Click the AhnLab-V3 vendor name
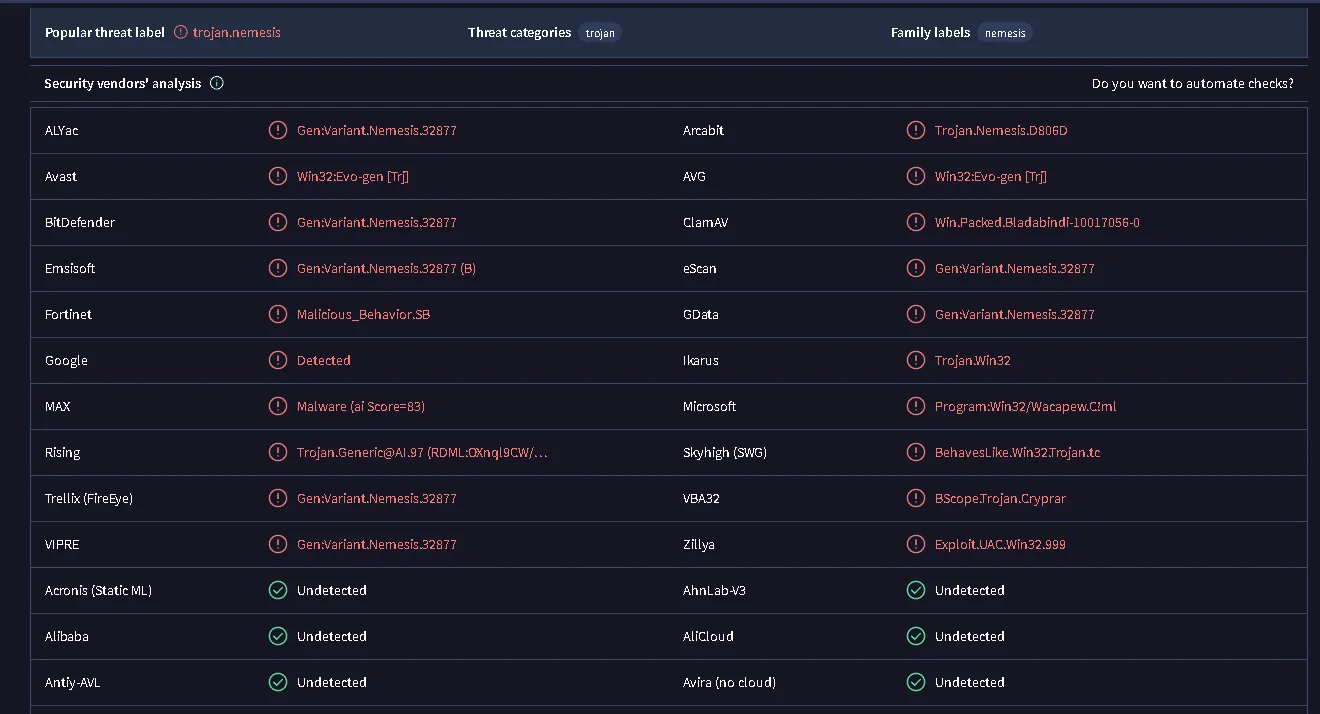1320x714 pixels. pos(714,590)
